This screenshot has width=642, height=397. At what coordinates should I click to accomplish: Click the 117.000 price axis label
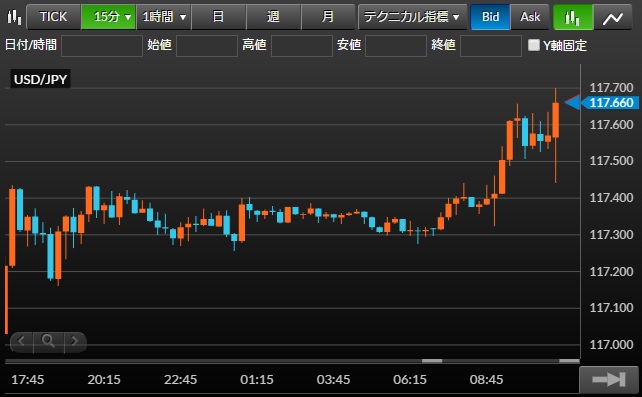[611, 345]
